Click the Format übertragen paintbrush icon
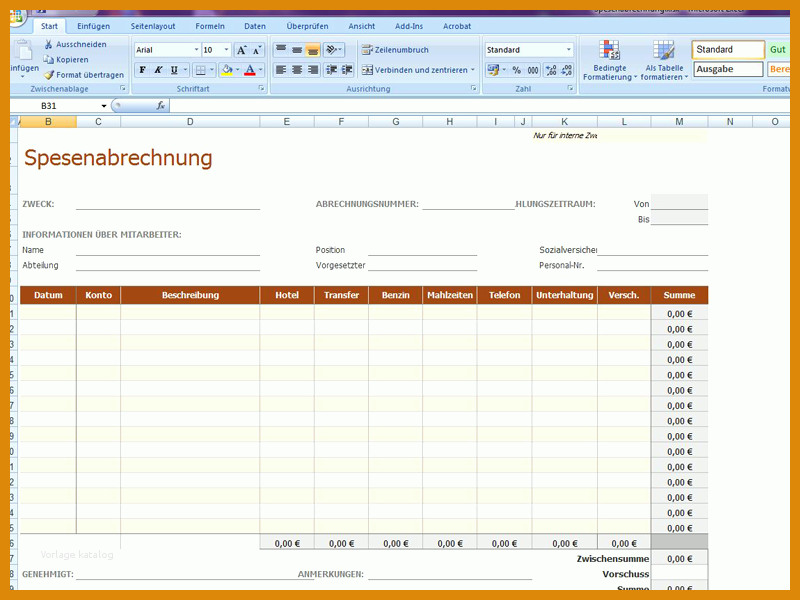This screenshot has height=600, width=800. 48,75
